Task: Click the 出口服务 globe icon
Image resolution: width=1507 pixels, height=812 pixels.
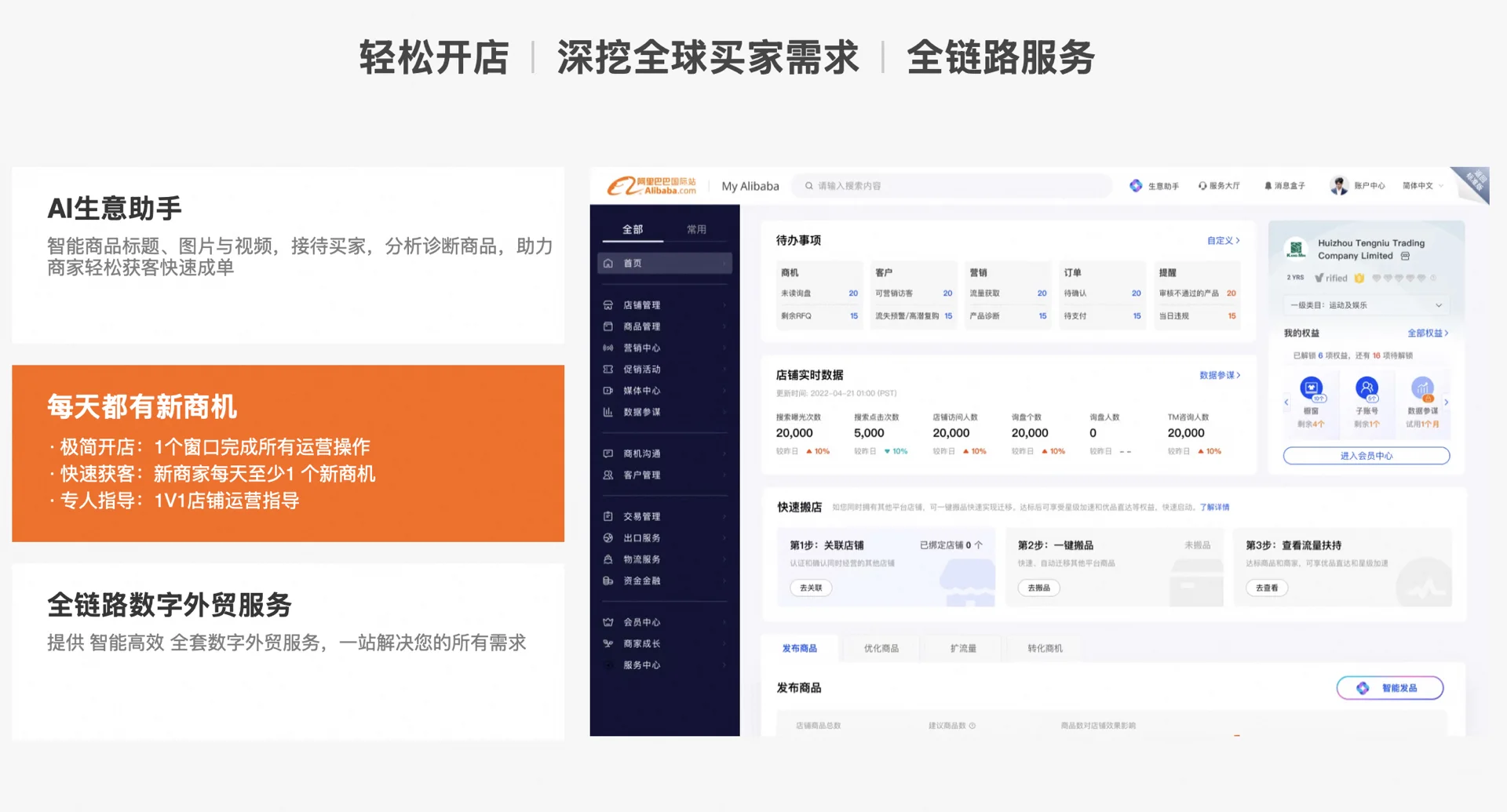Action: click(x=608, y=538)
